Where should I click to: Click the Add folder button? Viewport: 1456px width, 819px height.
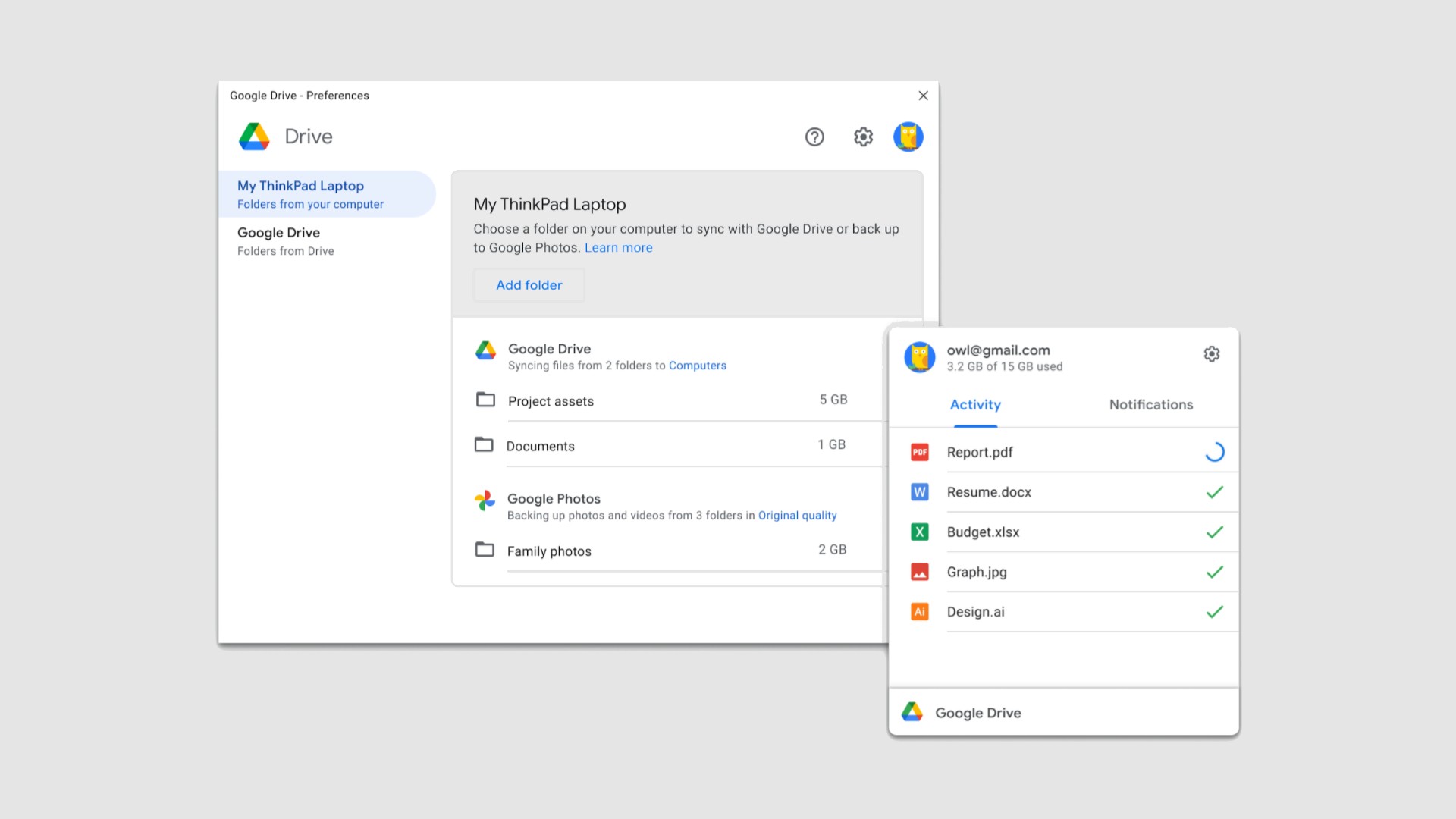[x=529, y=285]
